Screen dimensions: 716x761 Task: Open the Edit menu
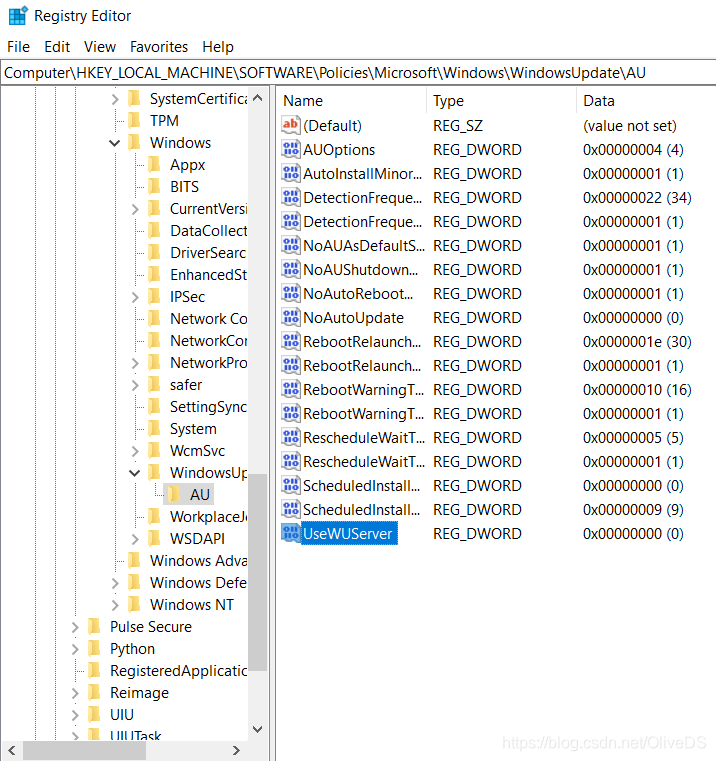point(57,47)
